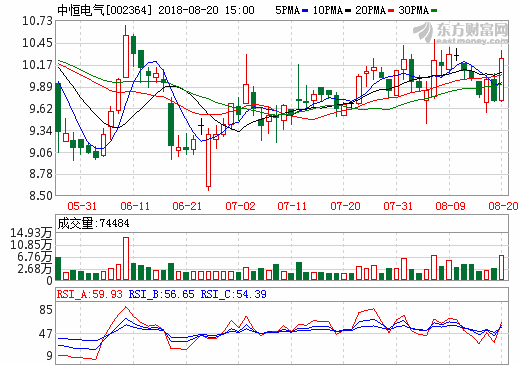Click the red 20PMA legend swatch

[x=391, y=11]
